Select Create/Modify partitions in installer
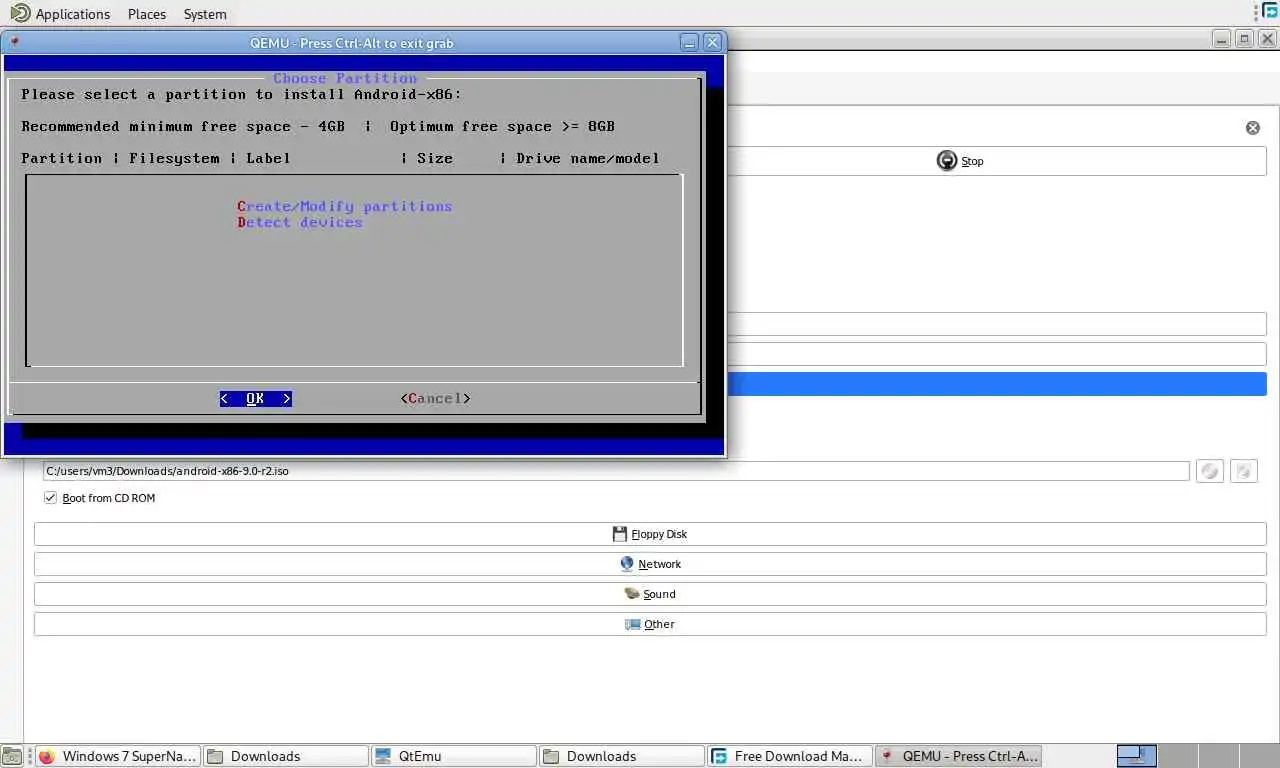Viewport: 1280px width, 768px height. pos(345,206)
